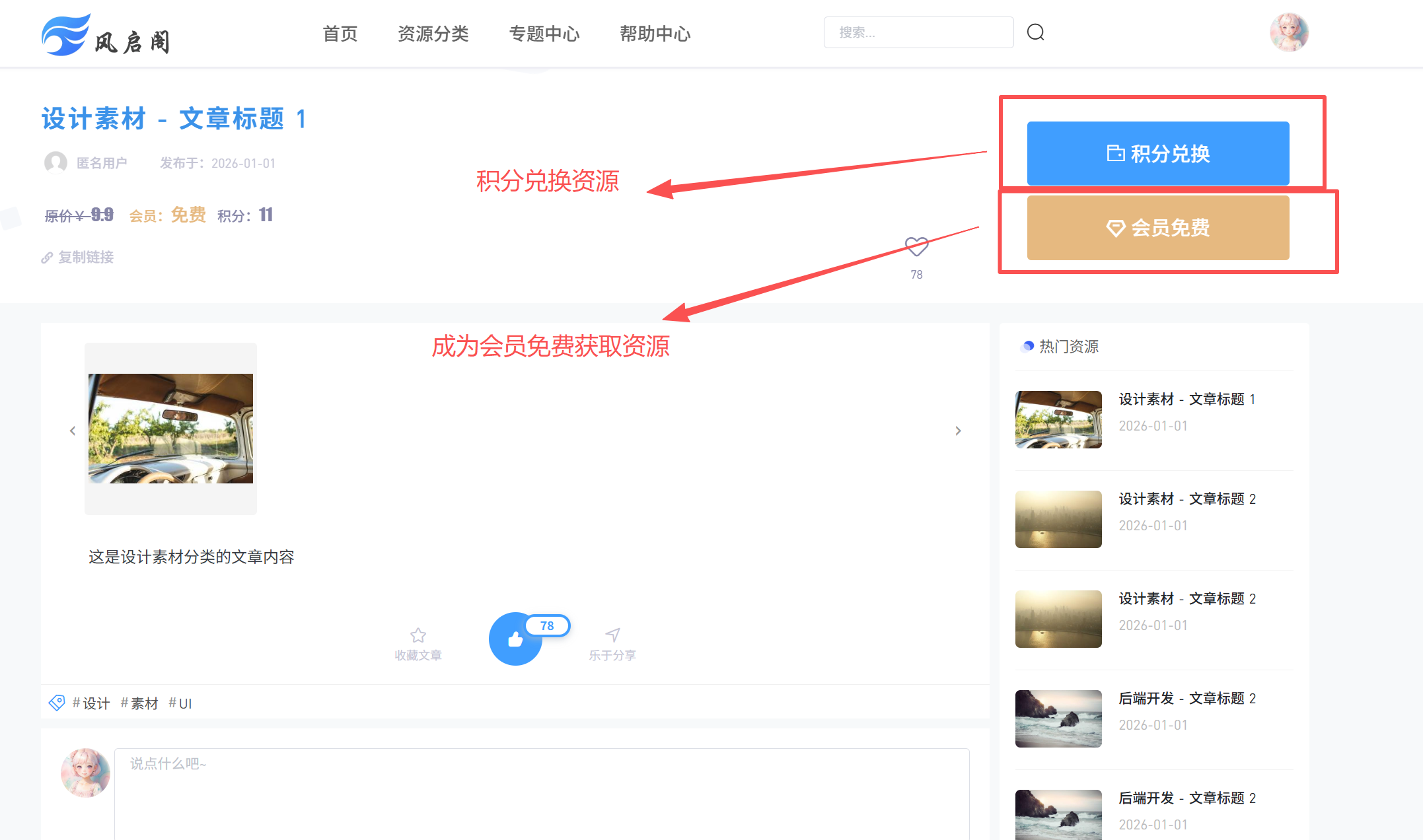Screen dimensions: 1423x840
Task: Open the 专题中心 nav item
Action: 544,34
